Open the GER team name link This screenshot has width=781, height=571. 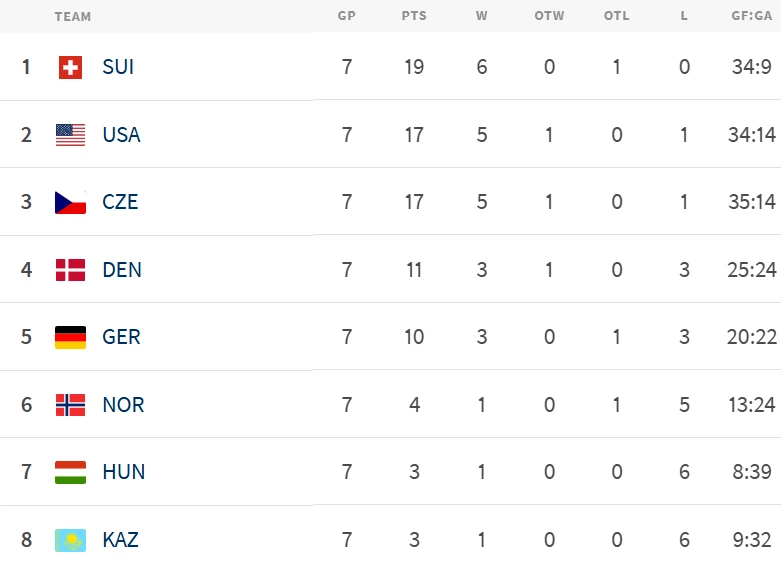(x=121, y=337)
